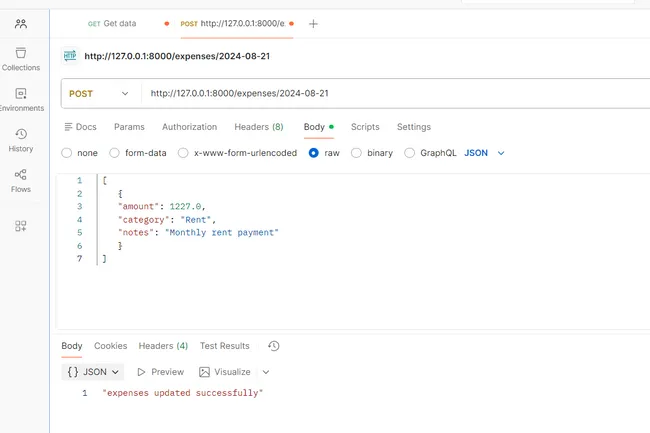Image resolution: width=650 pixels, height=433 pixels.
Task: Open the Environments sidebar panel
Action: [x=21, y=99]
